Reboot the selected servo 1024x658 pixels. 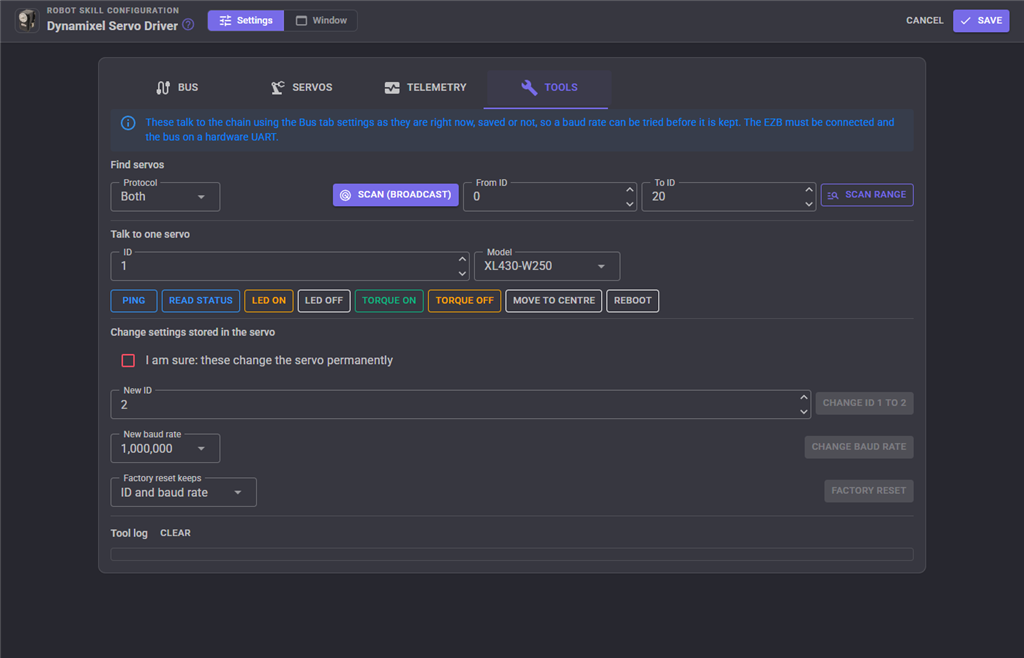click(x=632, y=301)
